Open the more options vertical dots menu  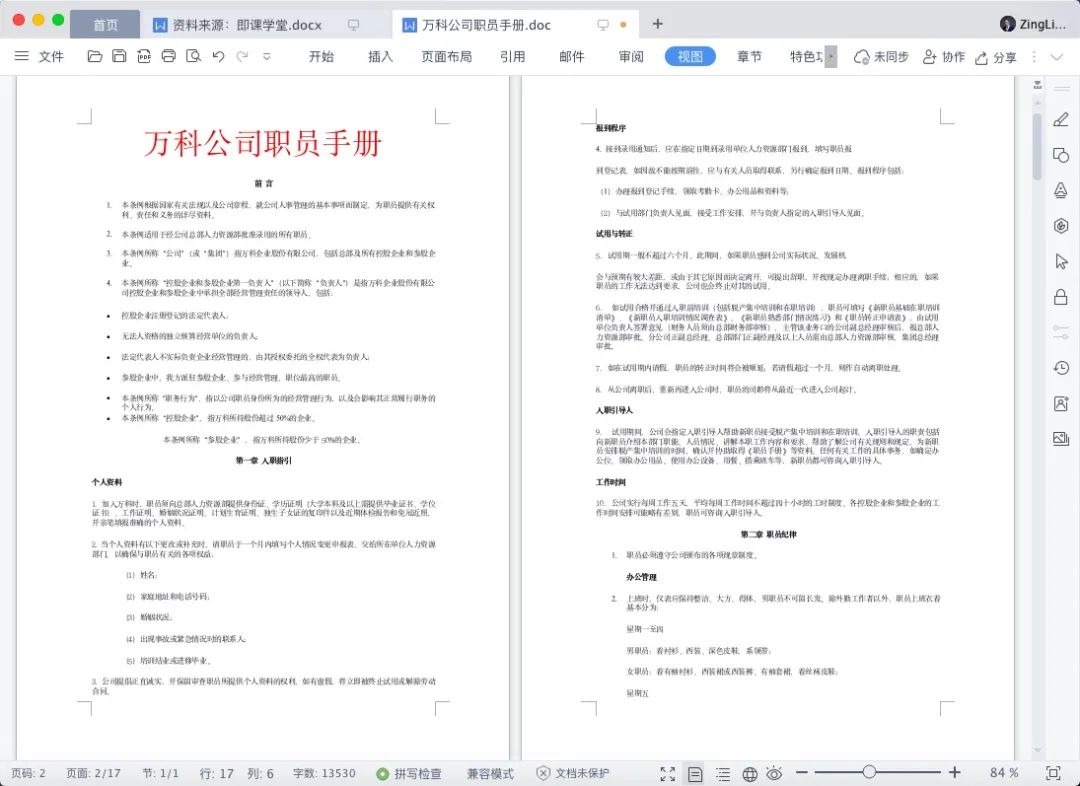coord(1034,56)
